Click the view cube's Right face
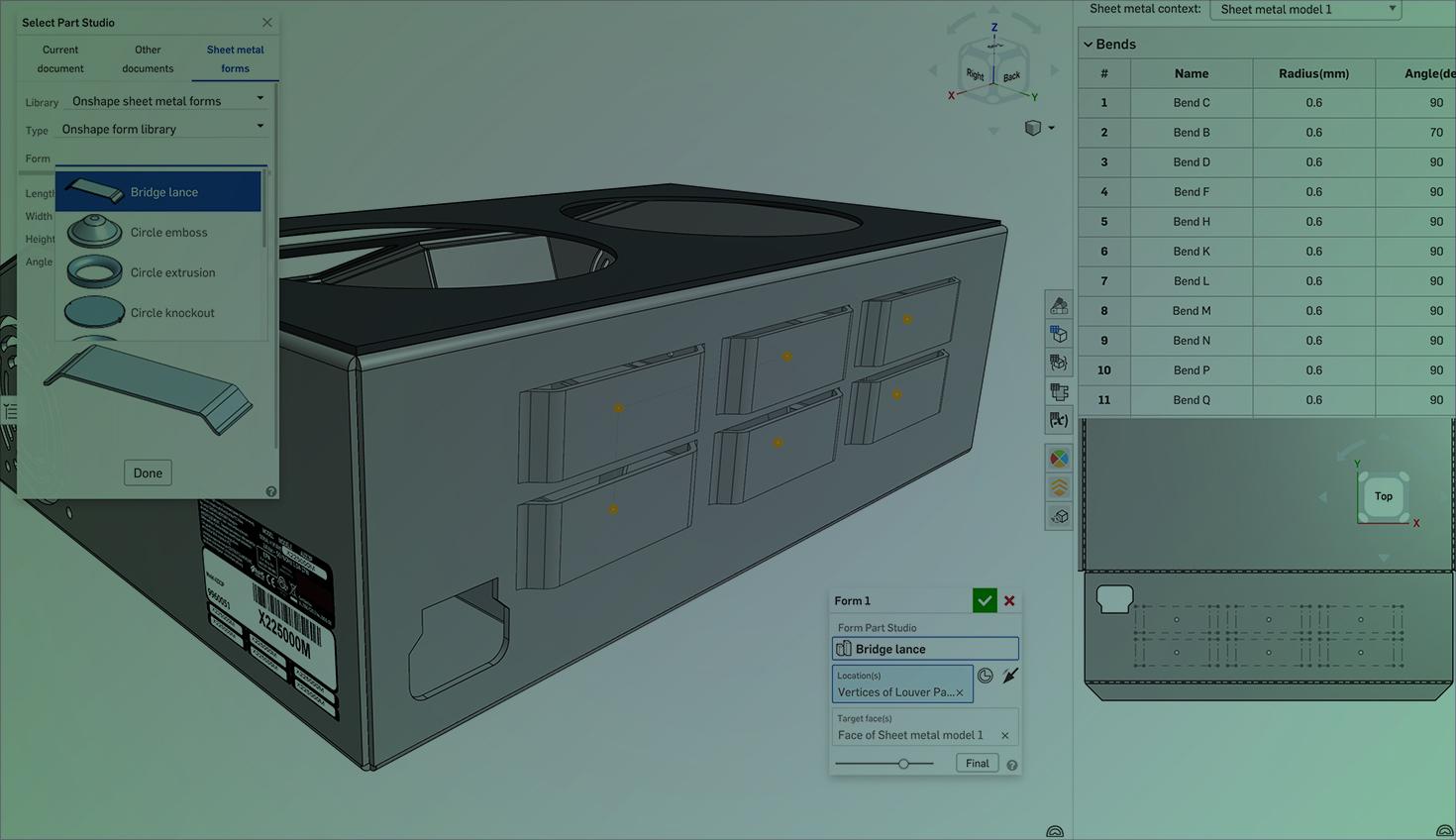Screen dimensions: 1456x840 coord(976,75)
